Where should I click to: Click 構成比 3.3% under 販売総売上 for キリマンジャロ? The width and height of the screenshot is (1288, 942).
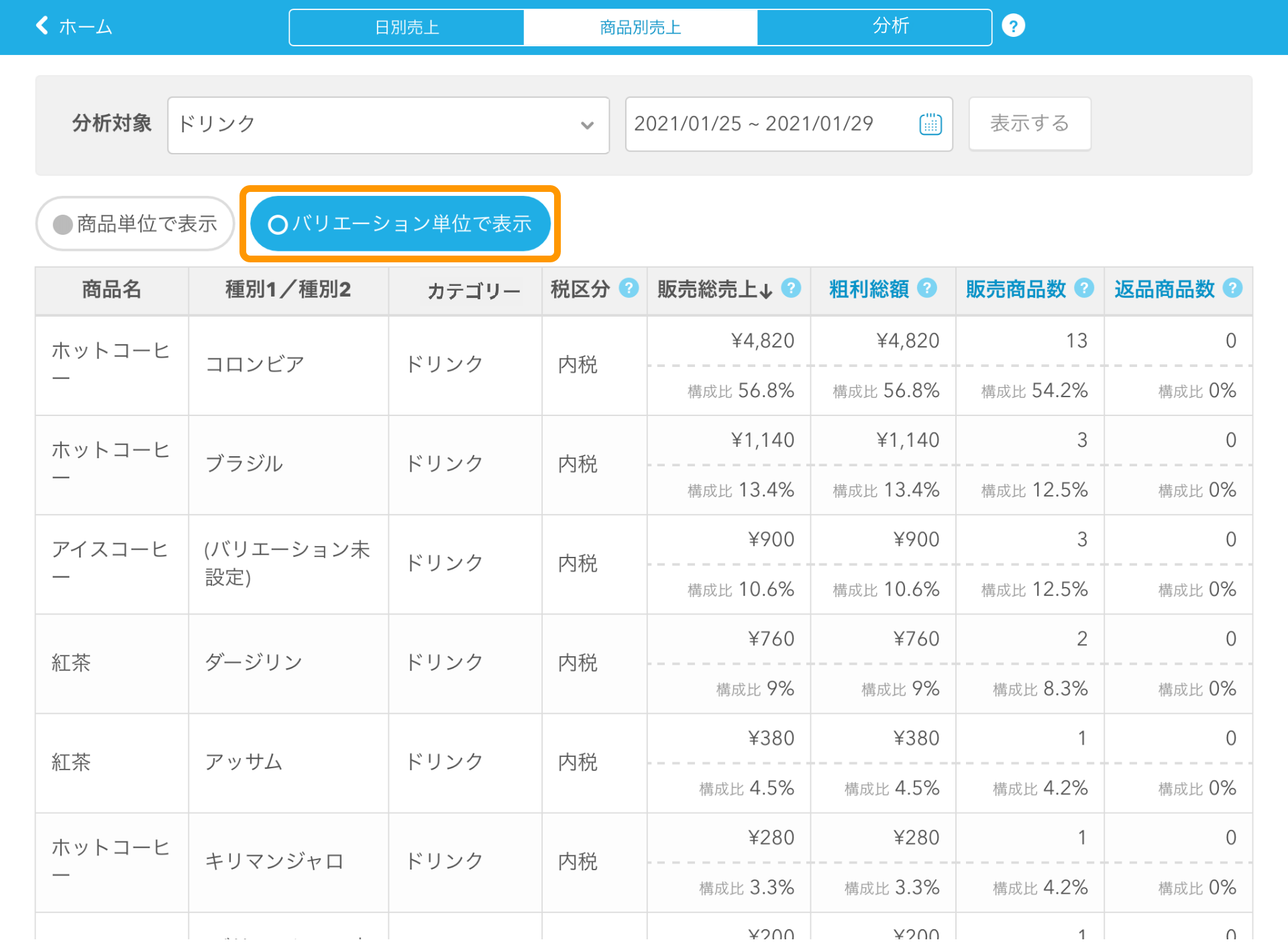pos(747,888)
